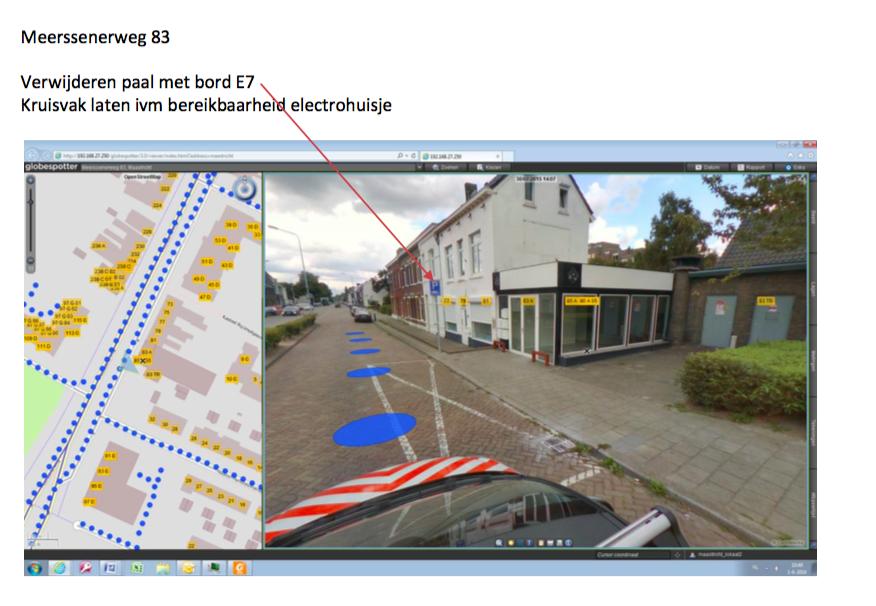The width and height of the screenshot is (876, 606).
Task: Open the Excel icon in taskbar
Action: (x=136, y=567)
